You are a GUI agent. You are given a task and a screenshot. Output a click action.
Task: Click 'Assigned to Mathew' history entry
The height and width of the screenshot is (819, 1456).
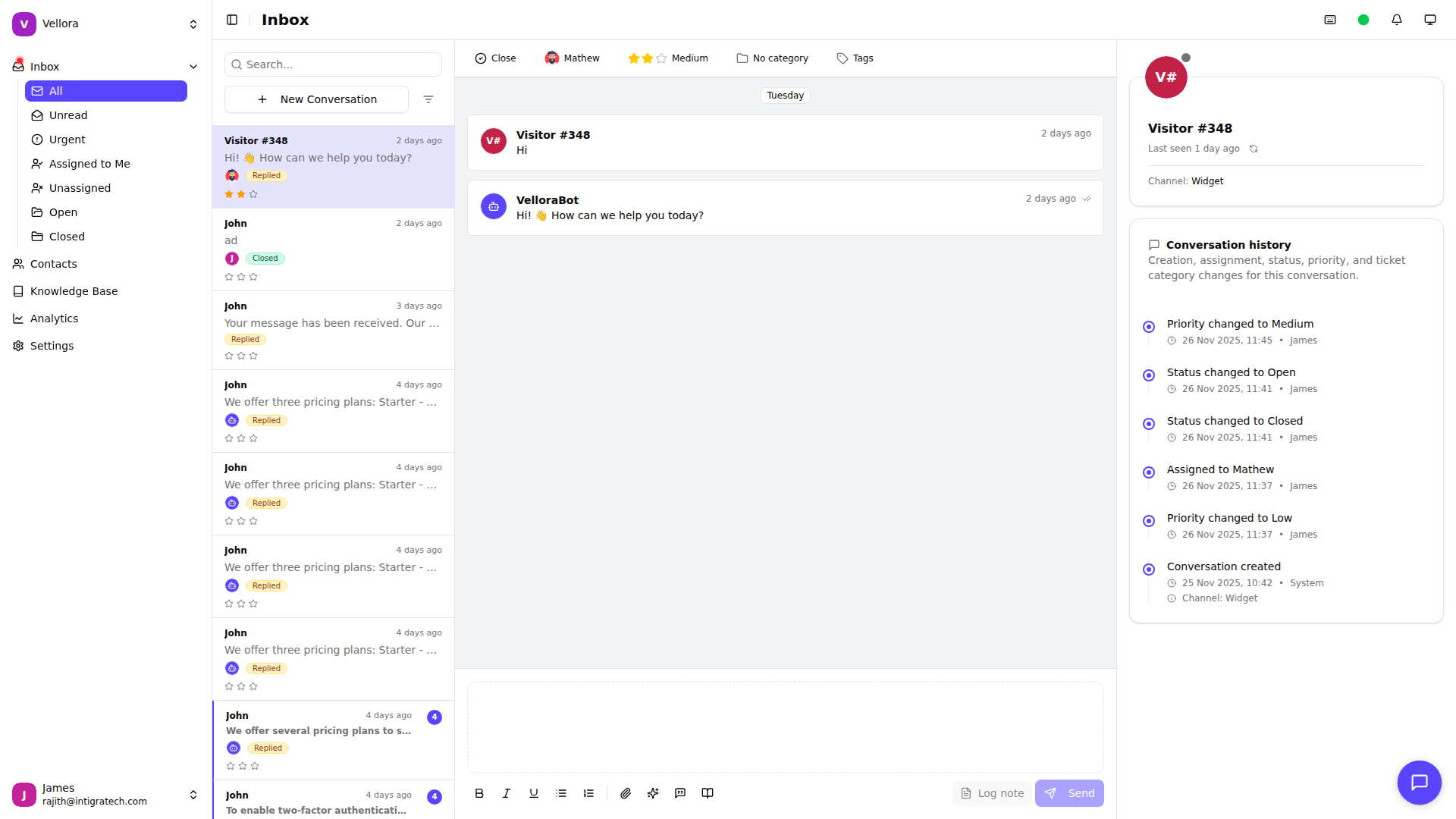1220,469
